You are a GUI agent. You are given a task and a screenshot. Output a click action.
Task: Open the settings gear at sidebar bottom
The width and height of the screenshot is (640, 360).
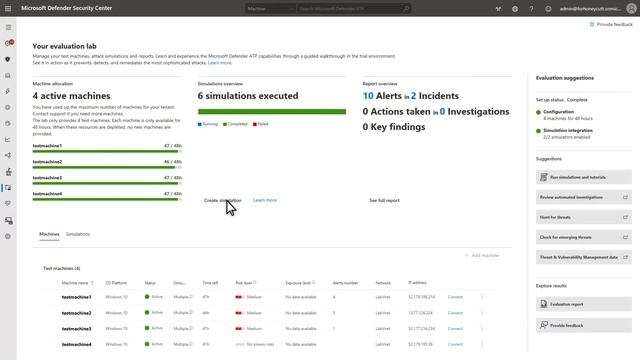coord(8,236)
